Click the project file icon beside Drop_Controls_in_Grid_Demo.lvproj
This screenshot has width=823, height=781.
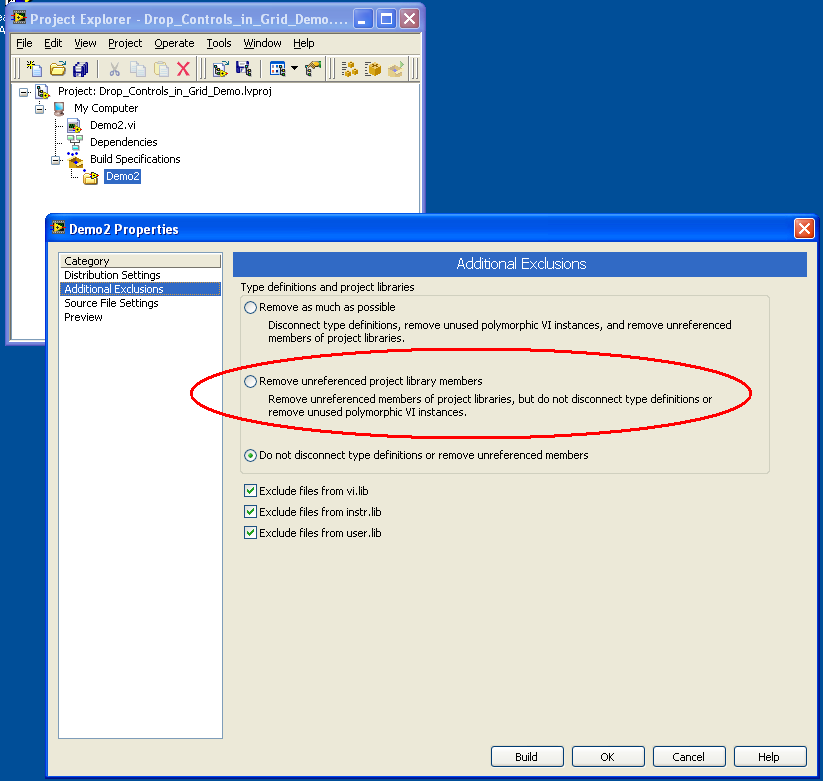point(43,91)
